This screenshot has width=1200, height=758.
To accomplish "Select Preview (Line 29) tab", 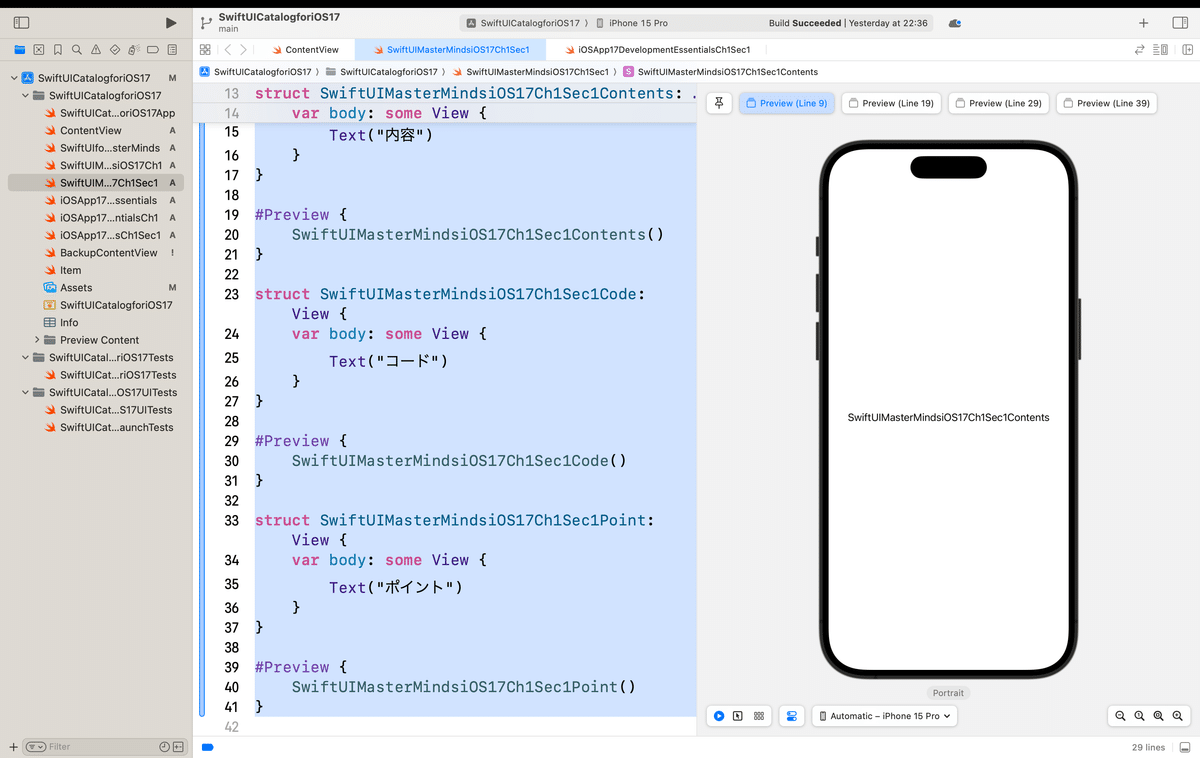I will click(x=998, y=103).
